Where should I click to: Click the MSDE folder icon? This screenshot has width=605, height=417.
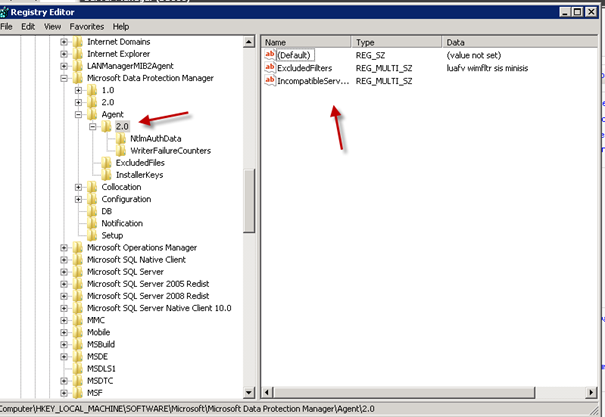[x=78, y=357]
